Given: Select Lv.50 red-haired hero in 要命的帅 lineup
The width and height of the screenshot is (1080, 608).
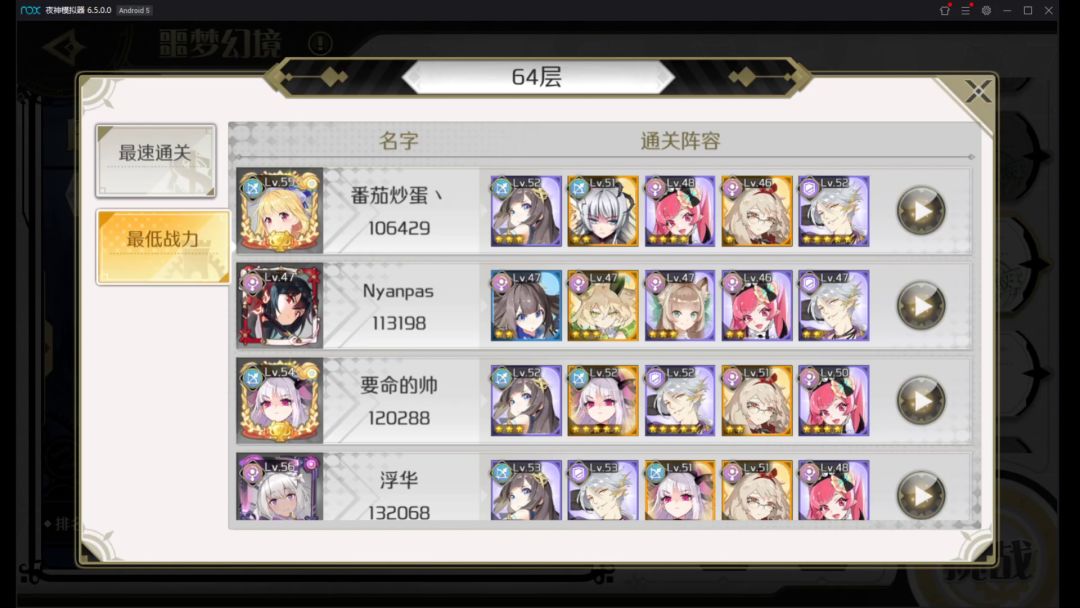Looking at the screenshot, I should coord(833,401).
